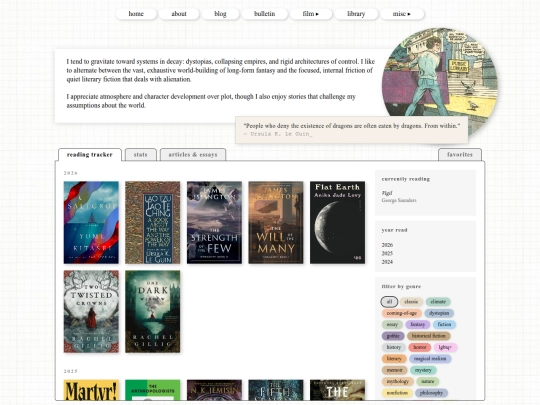Open The Strength of the Few cover

(214, 222)
